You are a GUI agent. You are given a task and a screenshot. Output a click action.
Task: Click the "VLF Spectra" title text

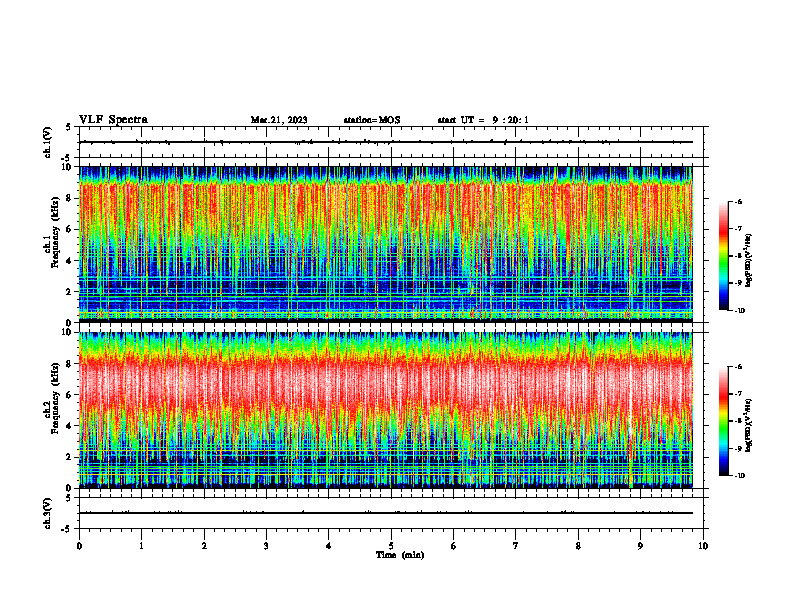tap(113, 120)
